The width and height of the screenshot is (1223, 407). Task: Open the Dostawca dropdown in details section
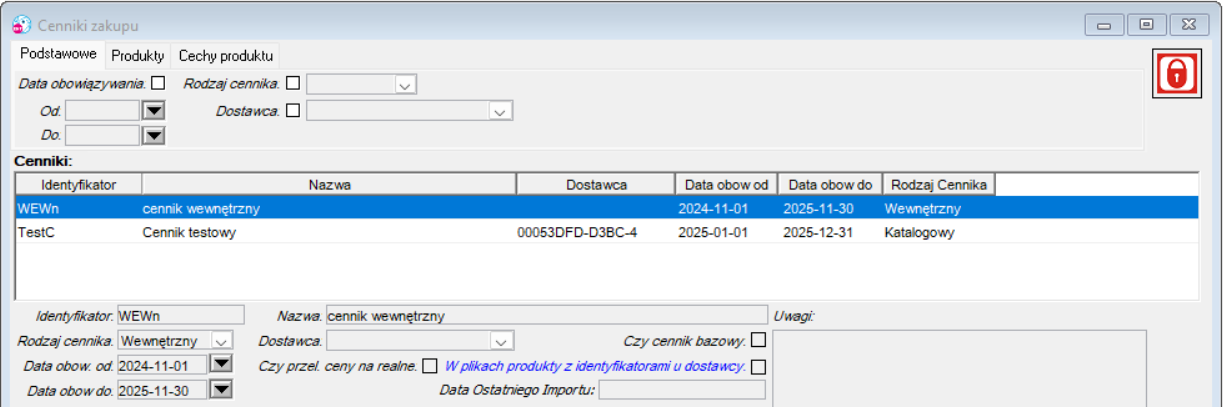502,341
